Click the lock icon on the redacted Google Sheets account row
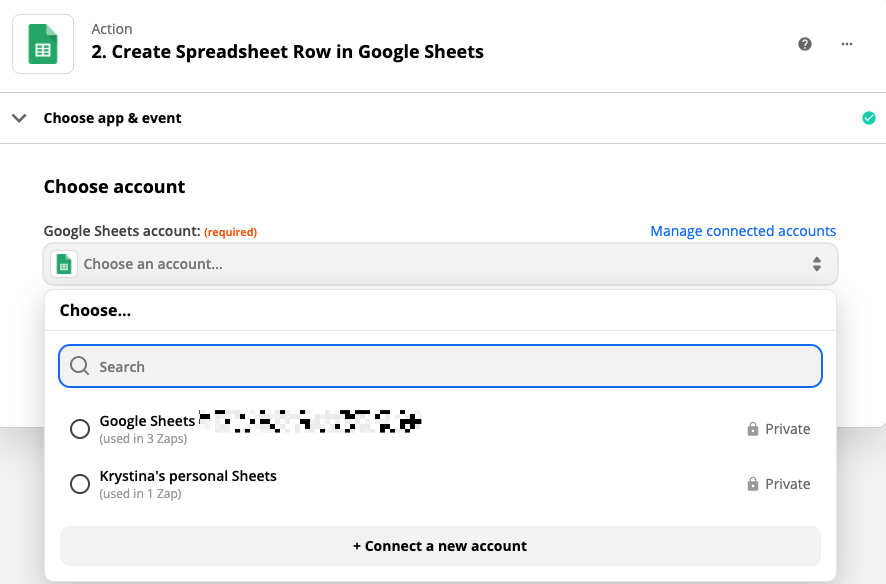This screenshot has width=886, height=584. coord(753,429)
